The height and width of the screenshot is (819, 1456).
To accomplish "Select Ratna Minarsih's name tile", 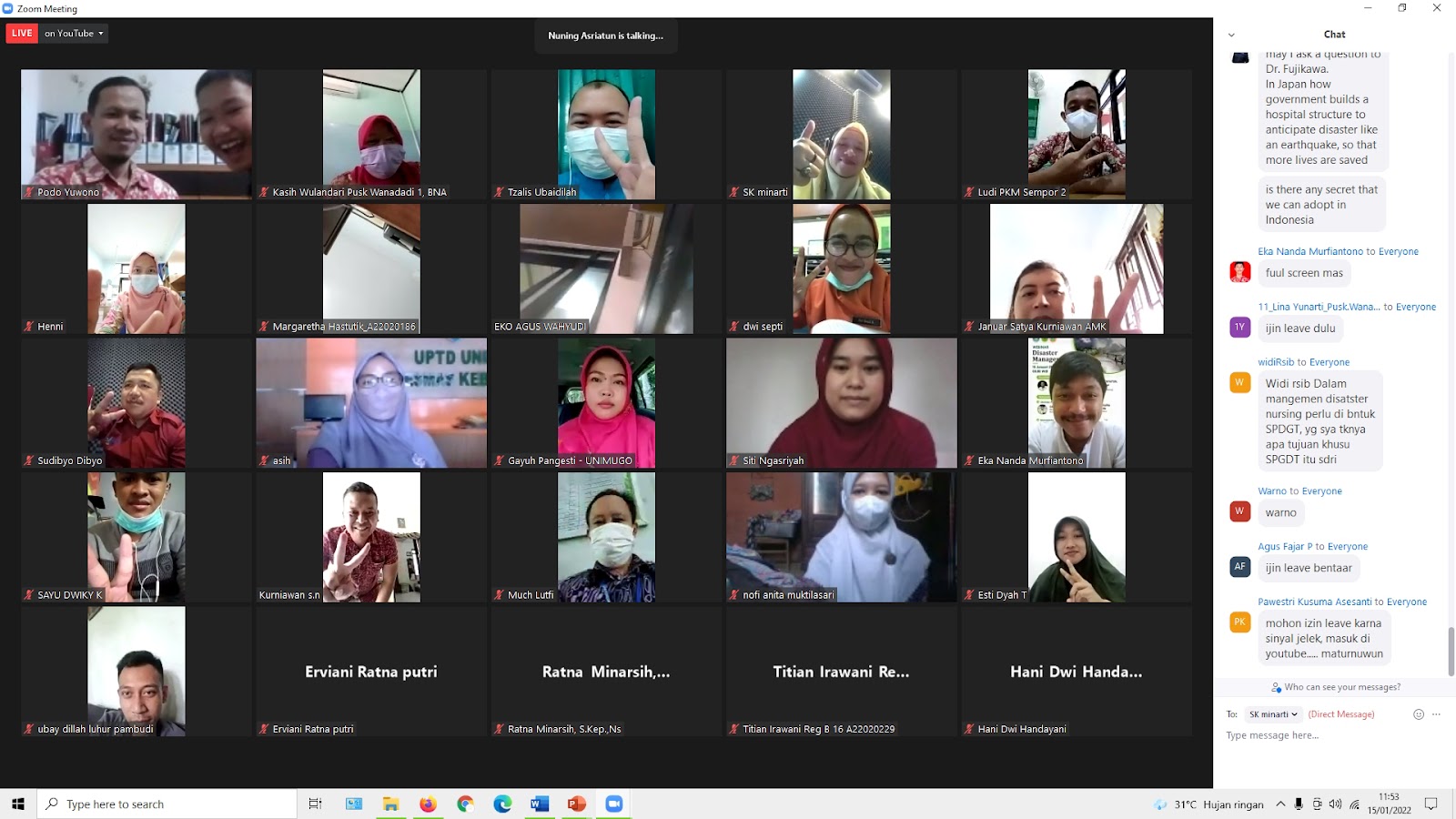I will [606, 672].
